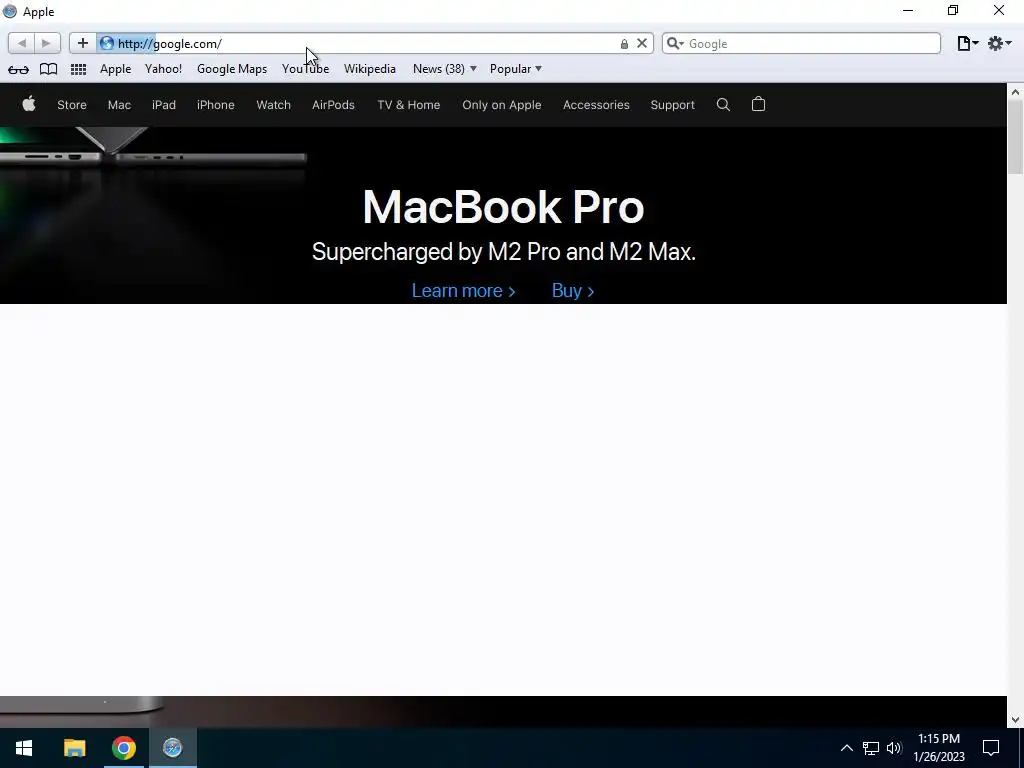Open the Accessories menu item
The width and height of the screenshot is (1024, 768).
596,104
